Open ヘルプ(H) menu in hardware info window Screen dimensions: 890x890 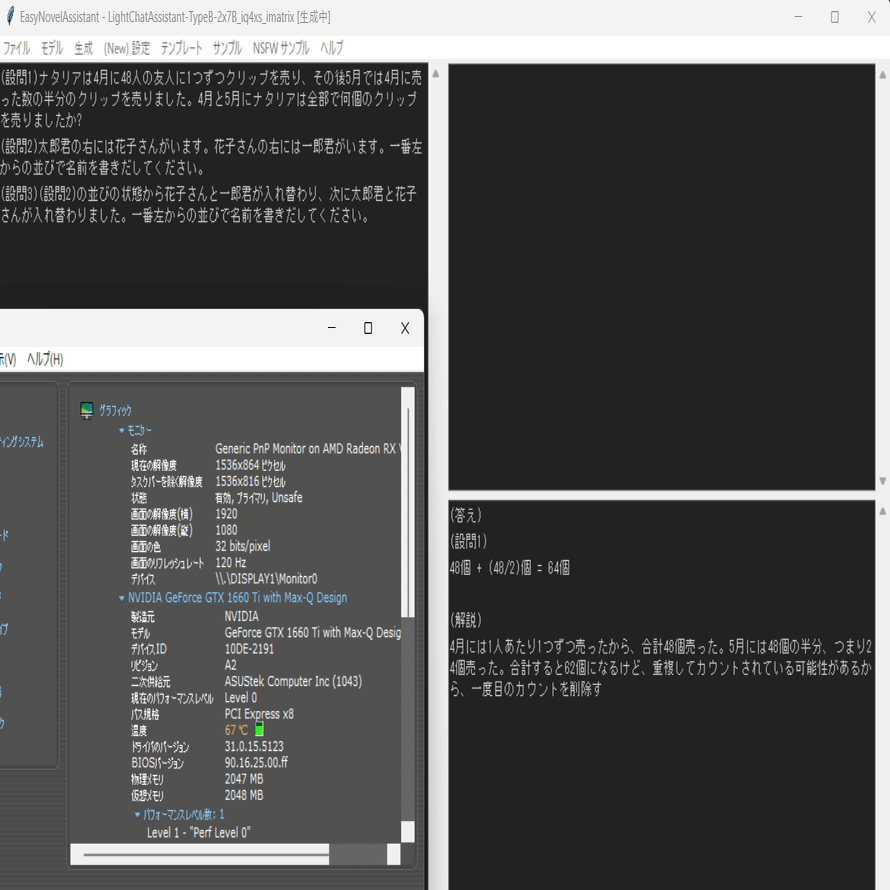pyautogui.click(x=45, y=359)
